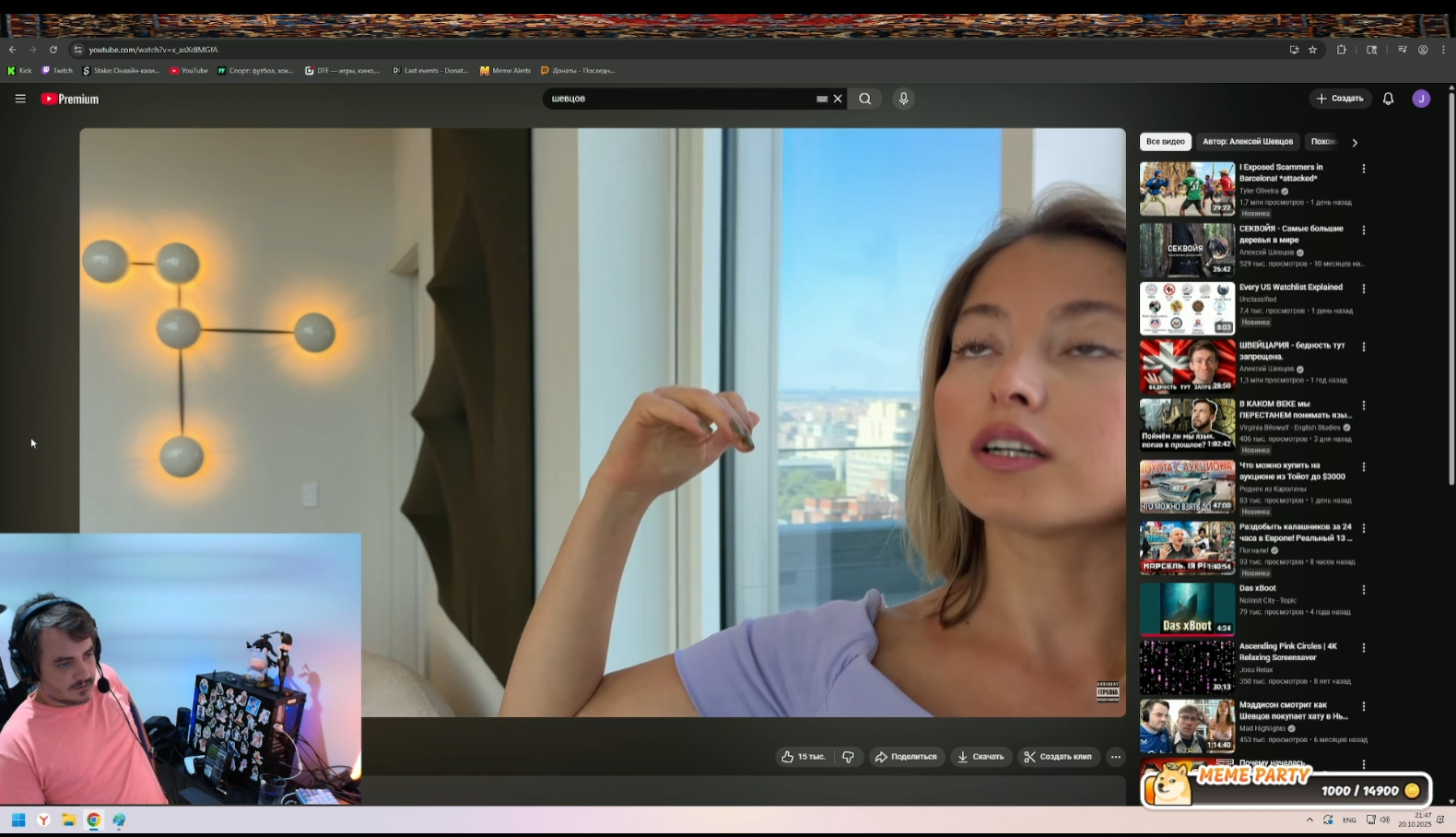Select the partially shown 'Похожие' chip
1456x837 pixels.
(x=1323, y=142)
